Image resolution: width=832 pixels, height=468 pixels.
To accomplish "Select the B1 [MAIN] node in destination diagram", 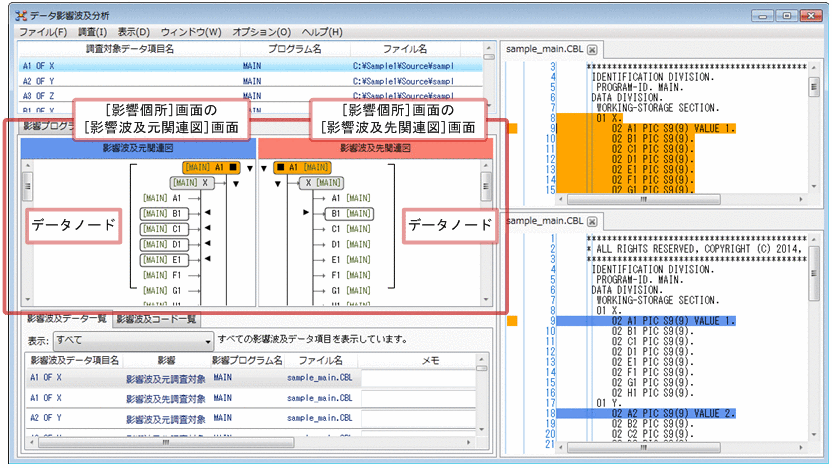I will 349,213.
